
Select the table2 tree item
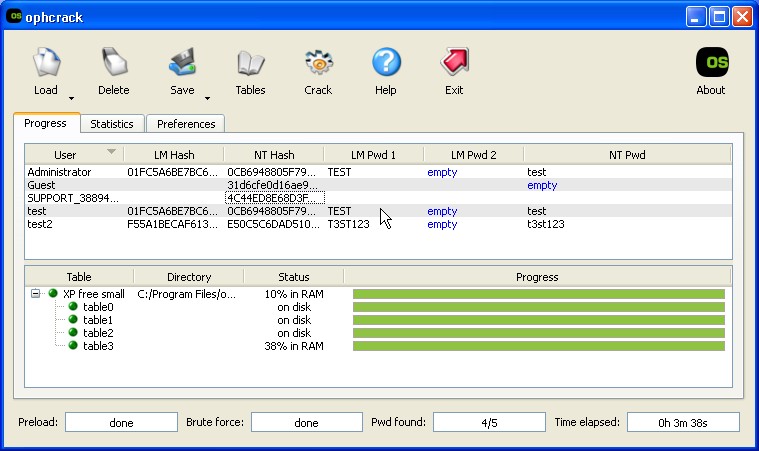[x=98, y=333]
